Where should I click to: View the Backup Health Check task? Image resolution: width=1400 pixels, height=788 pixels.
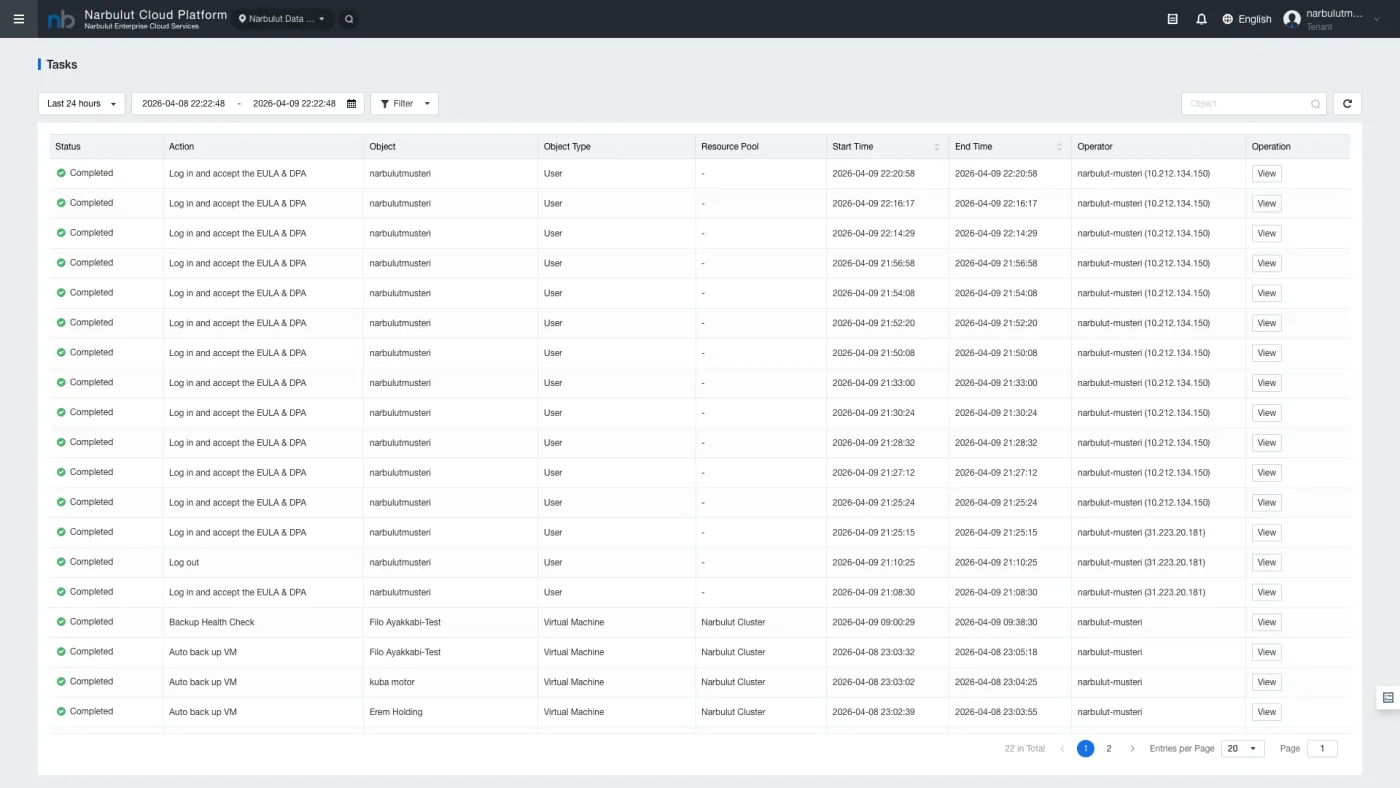pyautogui.click(x=1267, y=622)
